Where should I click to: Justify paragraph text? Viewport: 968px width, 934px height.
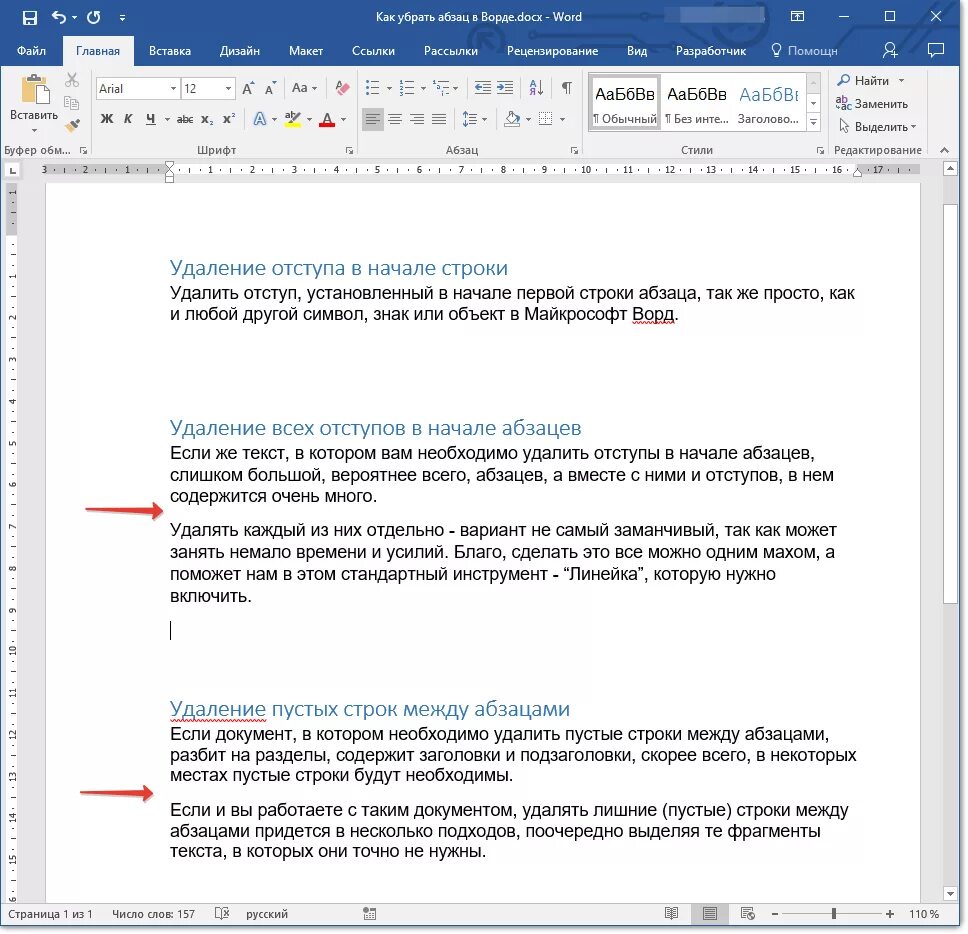(439, 119)
